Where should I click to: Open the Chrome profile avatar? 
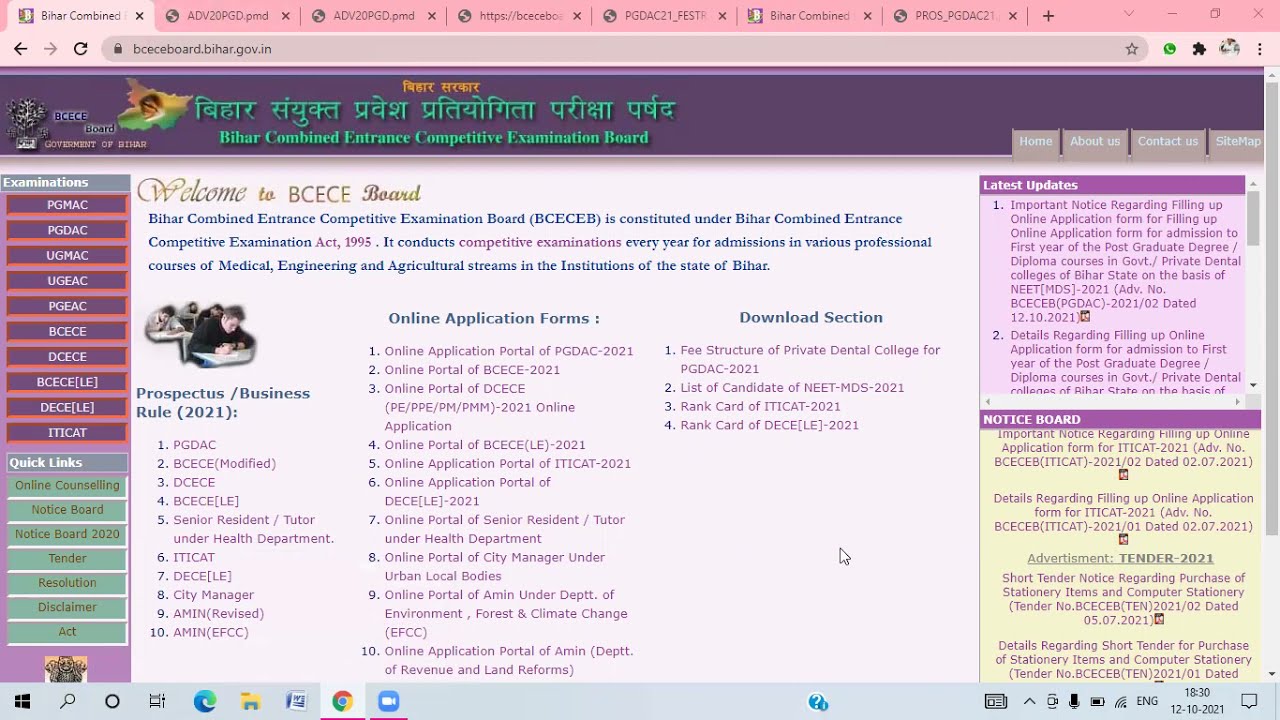[x=1229, y=49]
